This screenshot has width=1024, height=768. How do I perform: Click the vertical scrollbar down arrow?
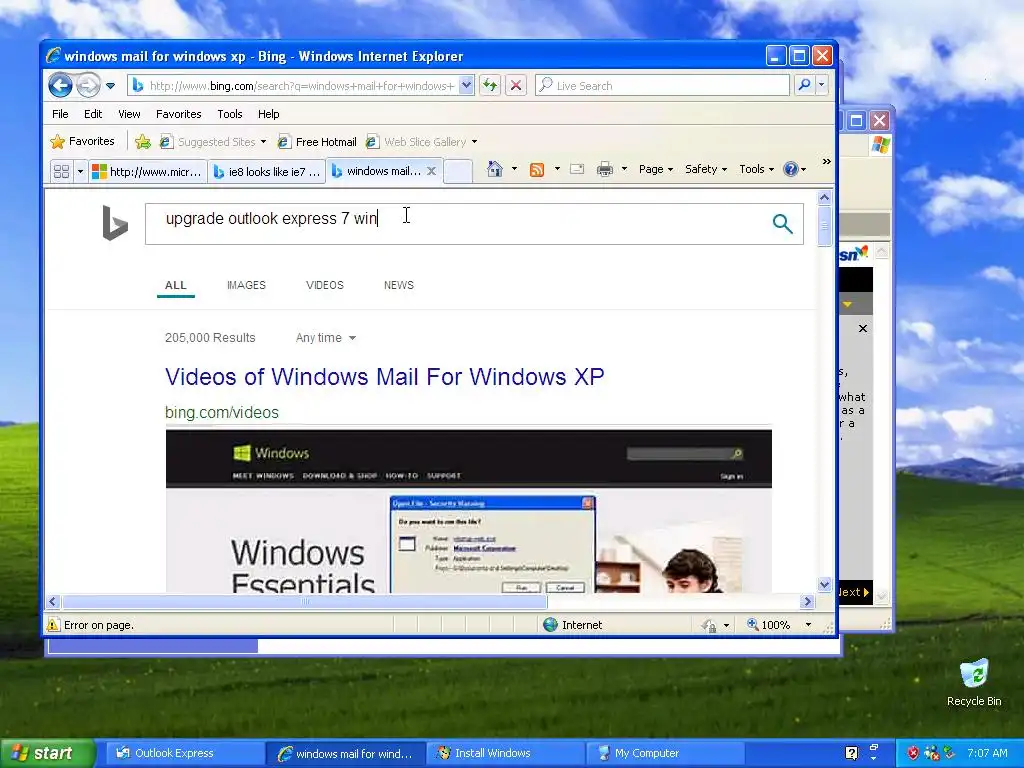pos(824,584)
